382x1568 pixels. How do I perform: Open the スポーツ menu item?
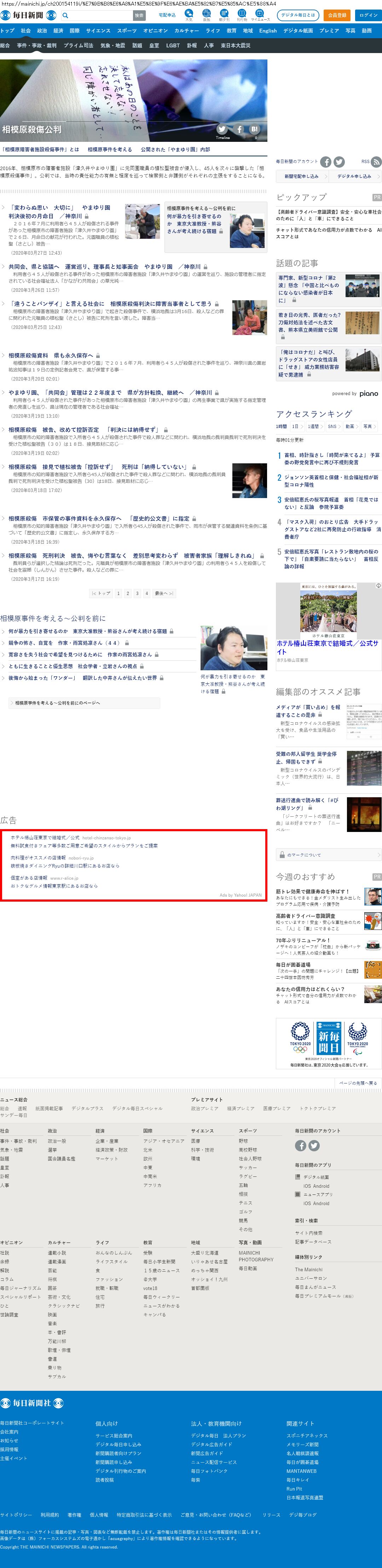(x=127, y=30)
